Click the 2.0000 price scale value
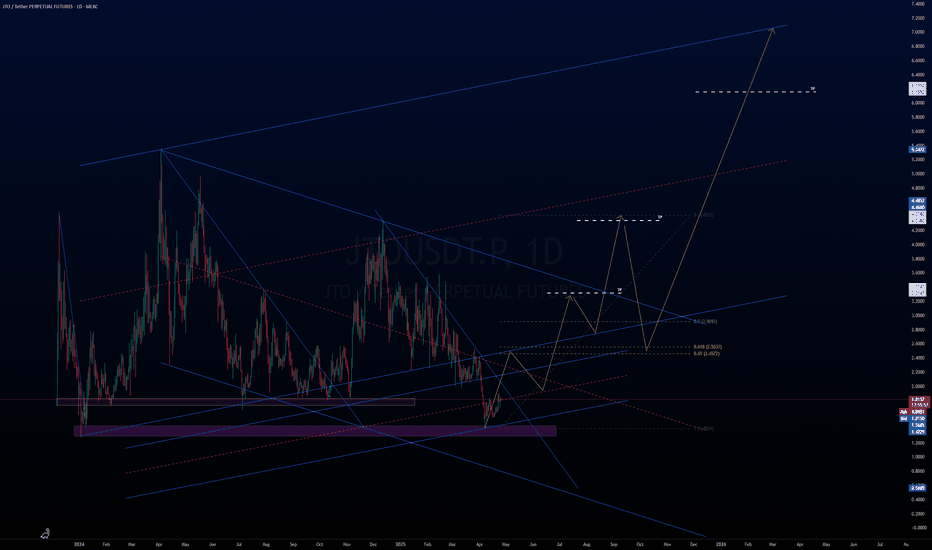Image resolution: width=932 pixels, height=550 pixels. (x=918, y=386)
